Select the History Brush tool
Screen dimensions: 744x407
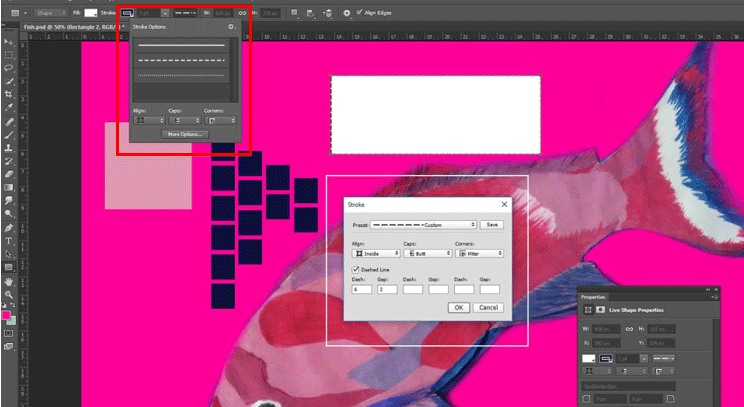[9, 161]
